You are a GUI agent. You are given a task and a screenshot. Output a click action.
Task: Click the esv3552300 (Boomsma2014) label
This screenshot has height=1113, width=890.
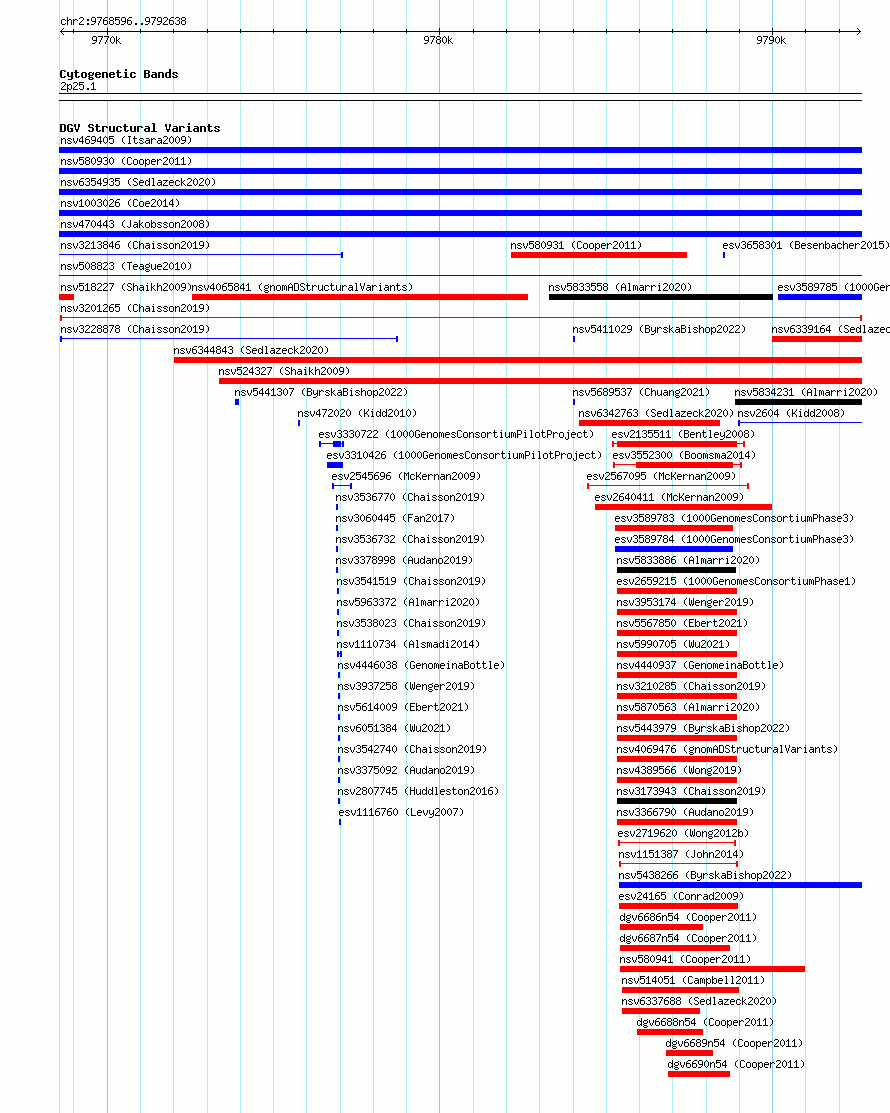click(684, 456)
